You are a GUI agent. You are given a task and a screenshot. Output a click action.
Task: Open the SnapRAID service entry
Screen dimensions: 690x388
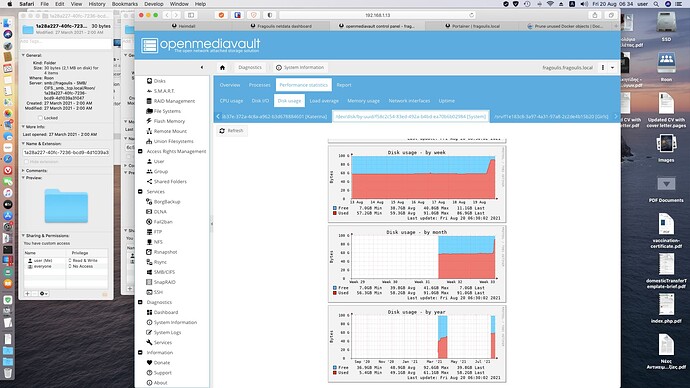pyautogui.click(x=161, y=282)
